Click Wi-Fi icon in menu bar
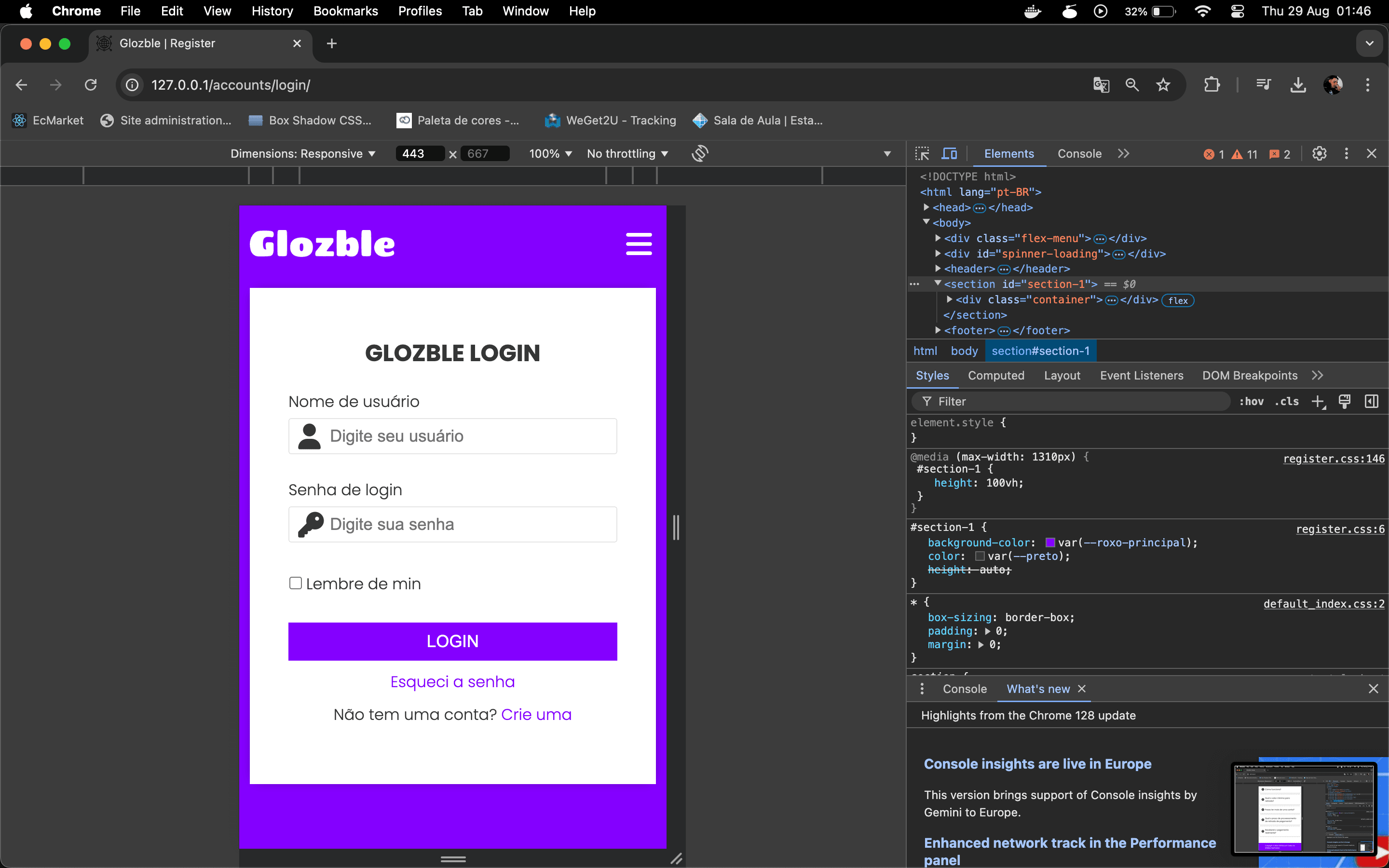The height and width of the screenshot is (868, 1389). [1202, 11]
